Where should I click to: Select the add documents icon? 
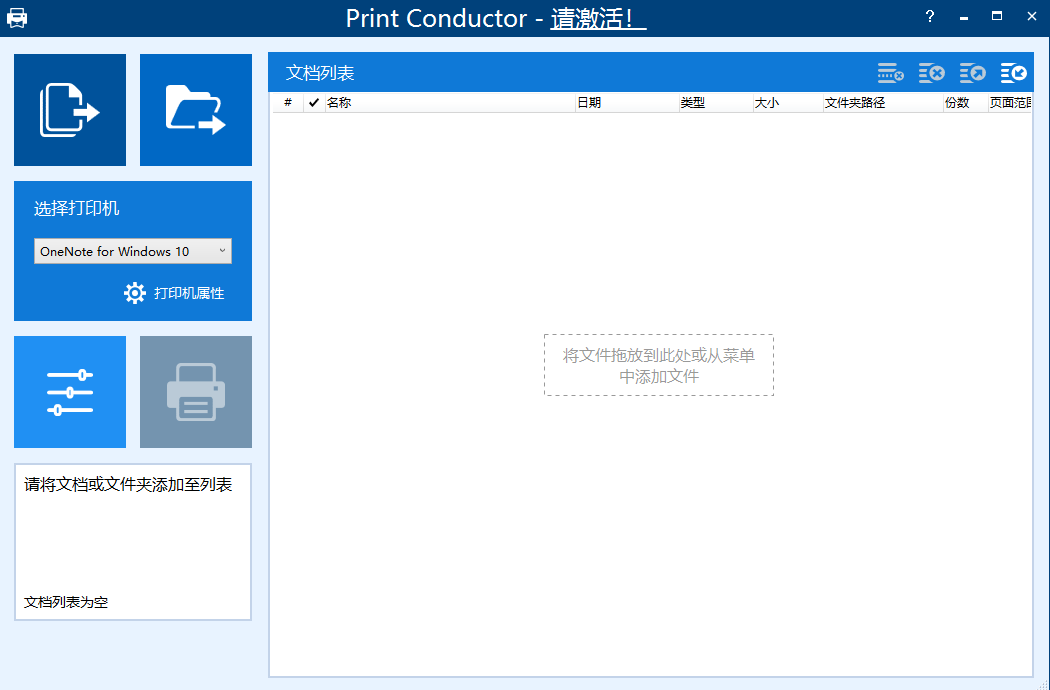(69, 109)
